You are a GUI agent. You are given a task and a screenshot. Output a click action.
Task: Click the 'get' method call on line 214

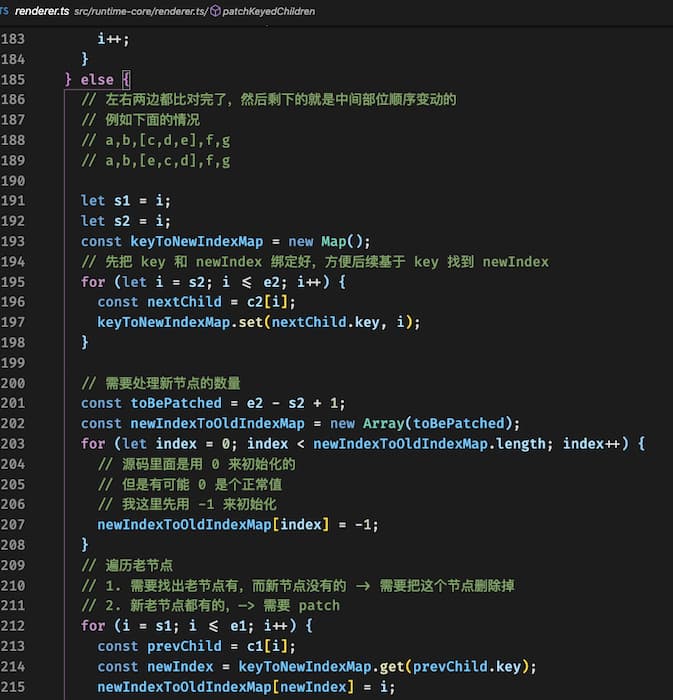coord(392,667)
